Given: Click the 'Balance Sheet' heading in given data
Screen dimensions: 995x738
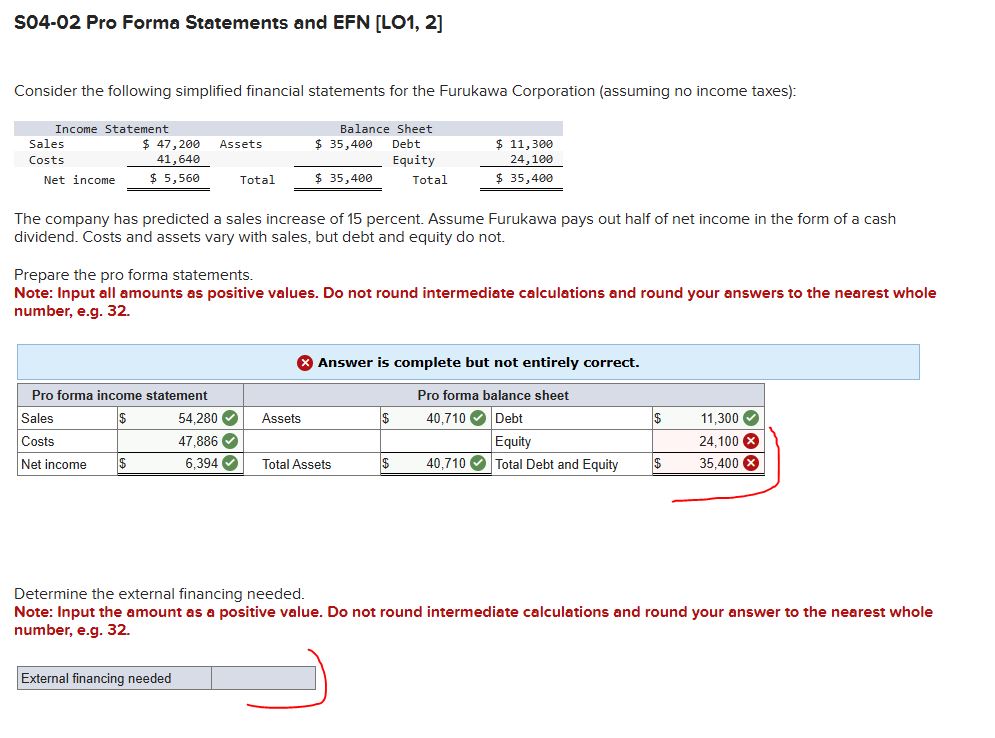Looking at the screenshot, I should pos(386,129).
